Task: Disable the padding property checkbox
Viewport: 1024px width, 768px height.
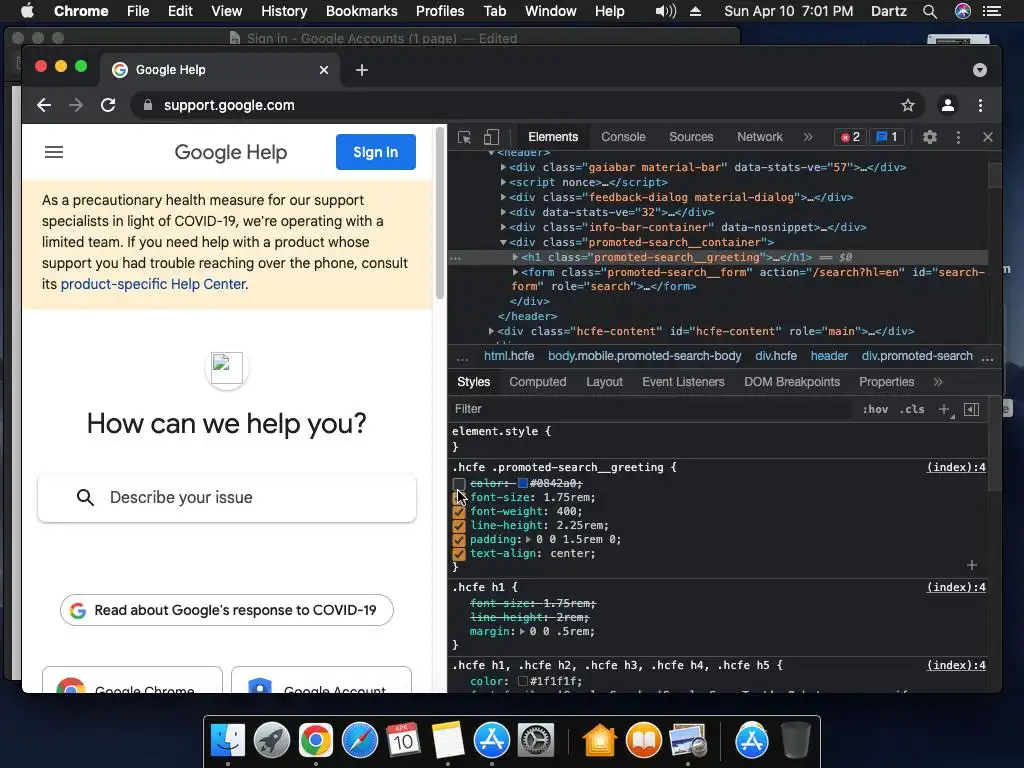Action: point(458,540)
